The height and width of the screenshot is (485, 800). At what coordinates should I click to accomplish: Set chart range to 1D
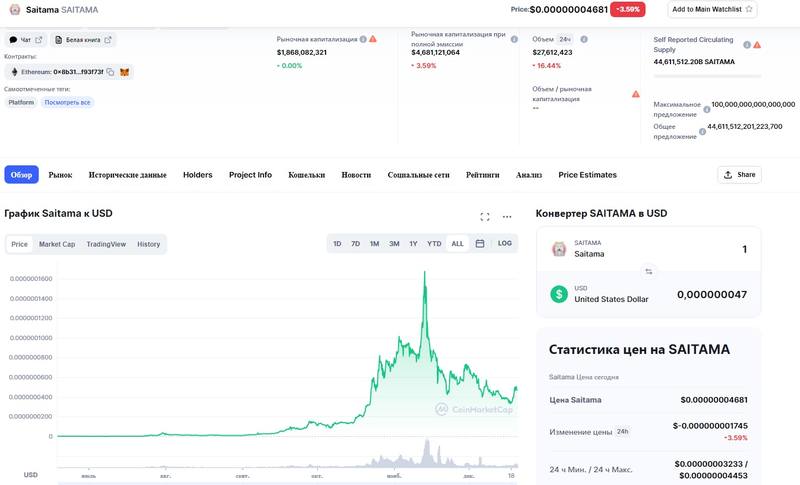tap(337, 244)
